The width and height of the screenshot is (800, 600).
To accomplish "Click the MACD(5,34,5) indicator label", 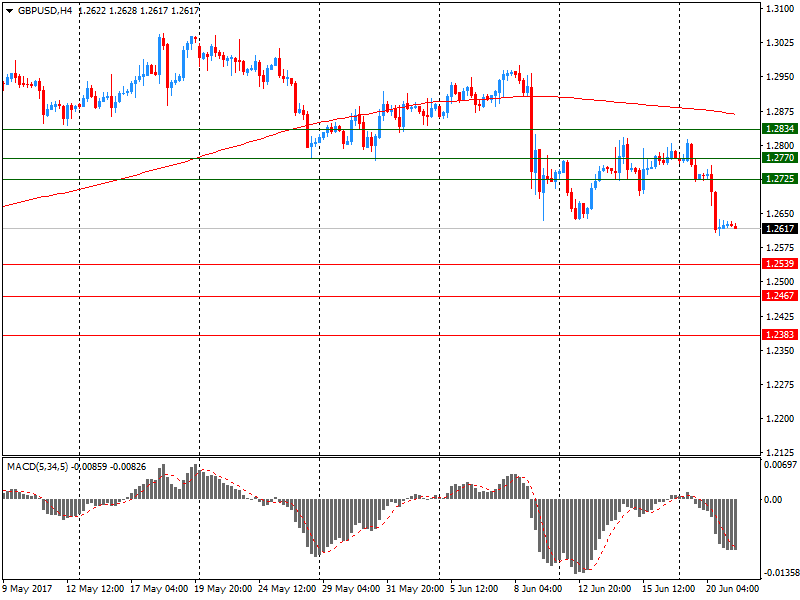I will tap(37, 467).
